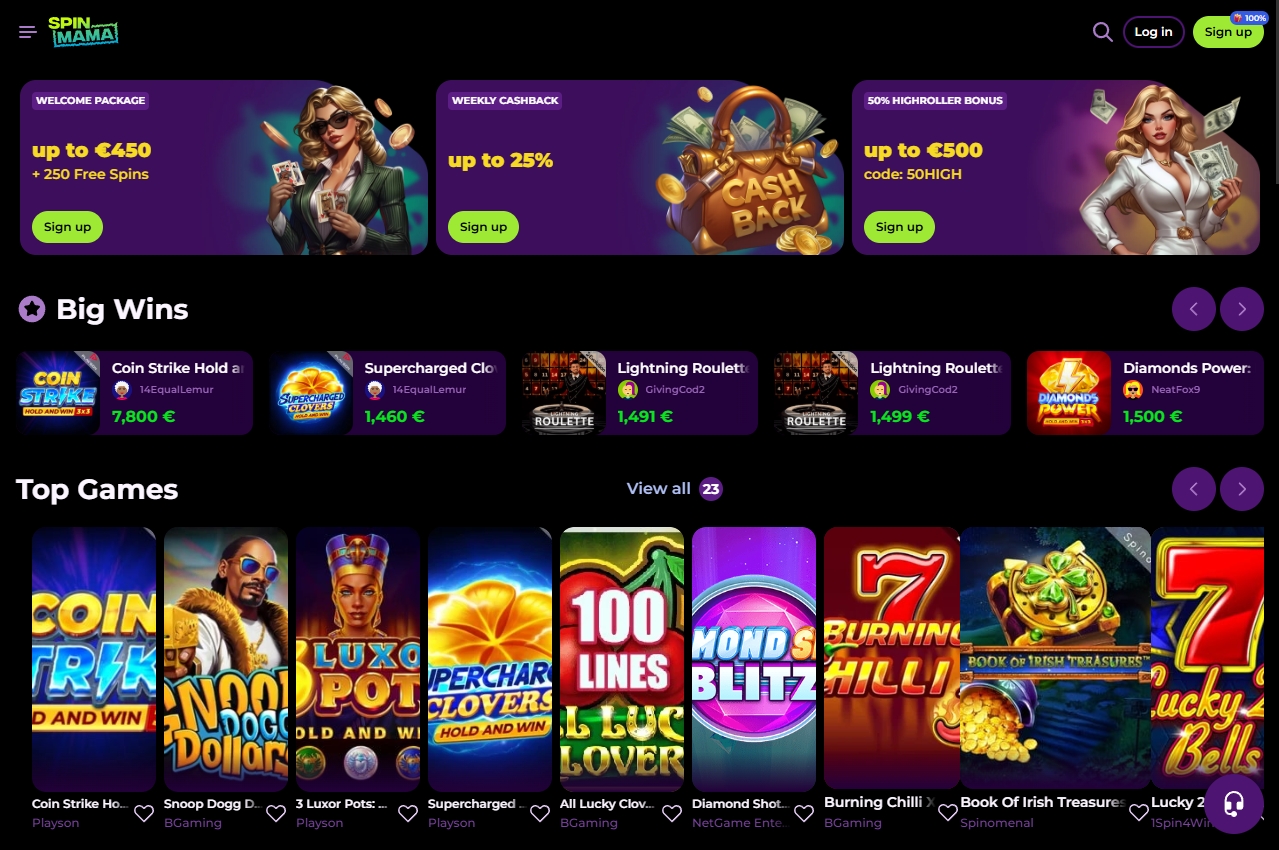This screenshot has height=850, width=1279.
Task: Go back in Top Games carousel
Action: tap(1194, 489)
